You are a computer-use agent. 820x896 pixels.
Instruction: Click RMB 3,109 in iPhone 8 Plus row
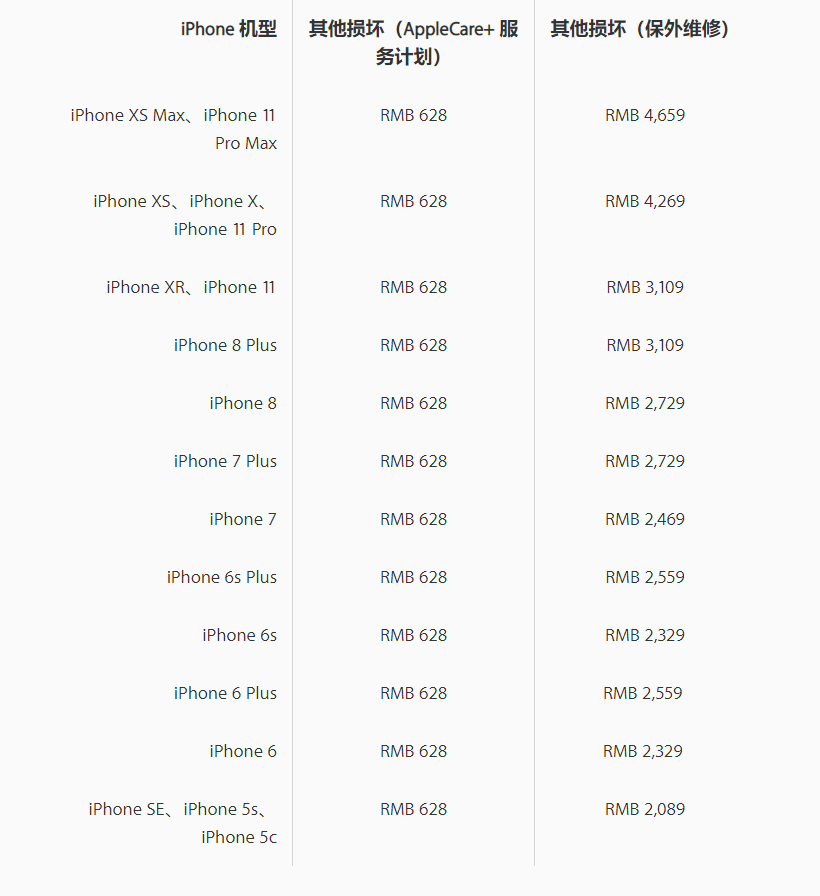pos(645,345)
